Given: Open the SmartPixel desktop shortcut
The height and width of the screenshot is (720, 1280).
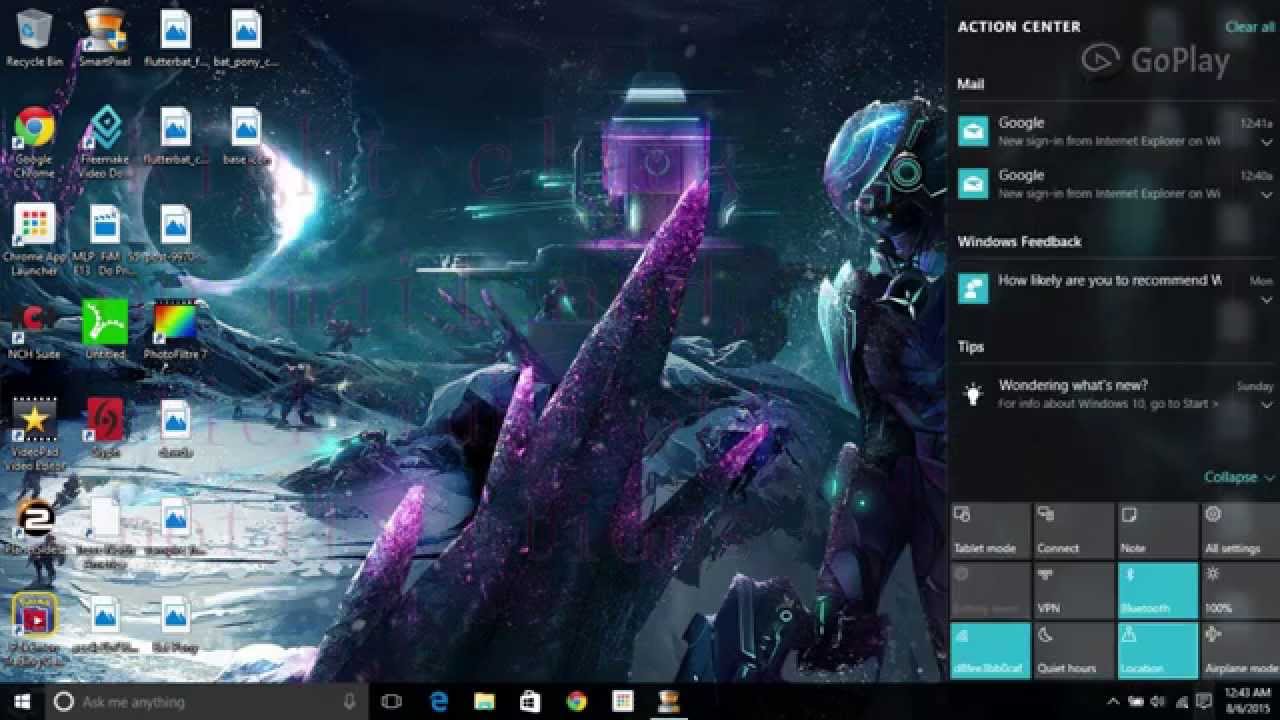Looking at the screenshot, I should [x=105, y=38].
